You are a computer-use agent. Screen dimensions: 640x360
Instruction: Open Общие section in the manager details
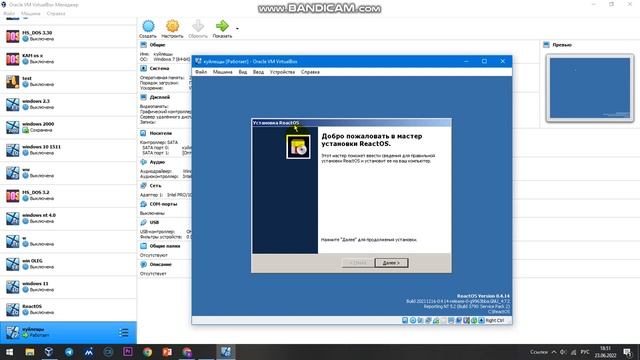(157, 45)
